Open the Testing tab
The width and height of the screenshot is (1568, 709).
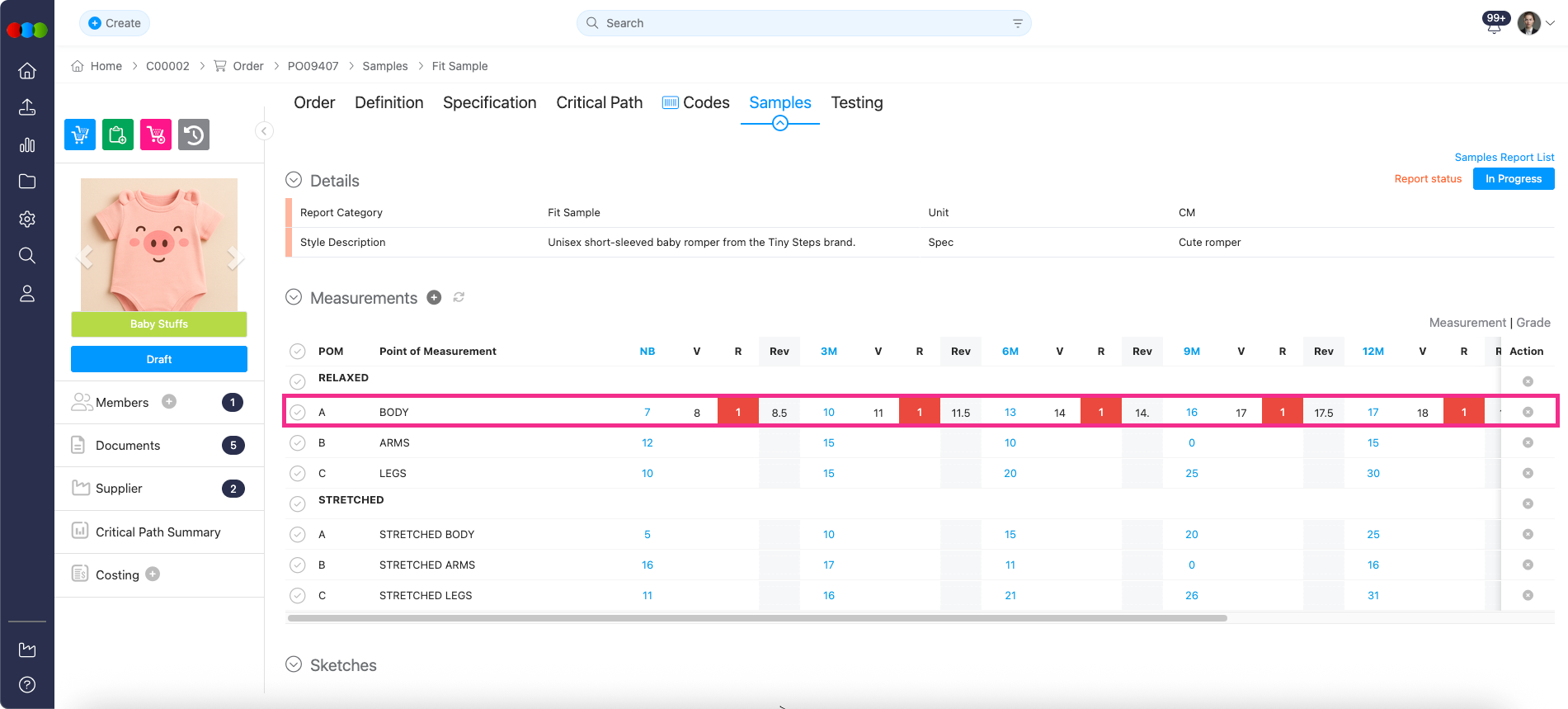pos(856,103)
